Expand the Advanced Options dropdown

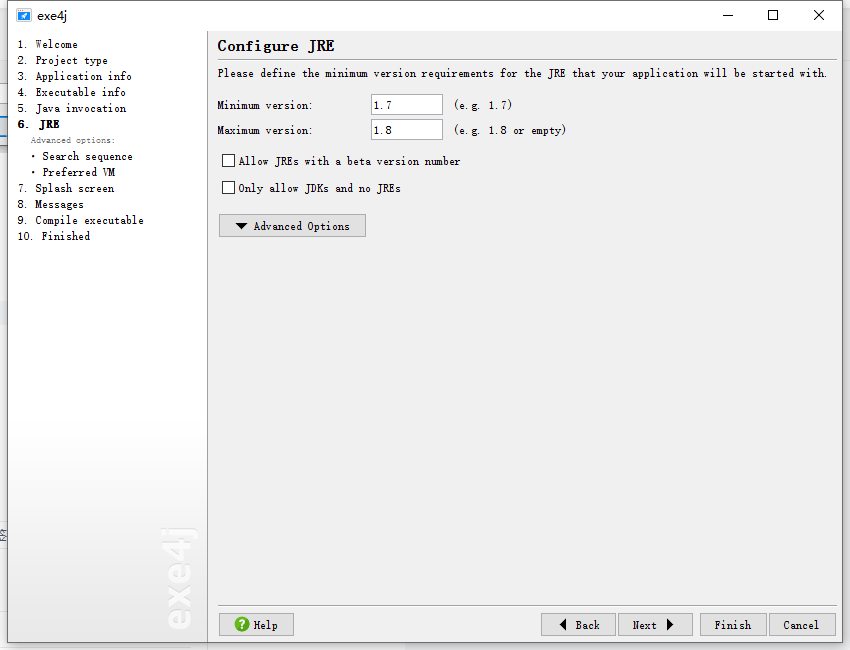tap(292, 226)
